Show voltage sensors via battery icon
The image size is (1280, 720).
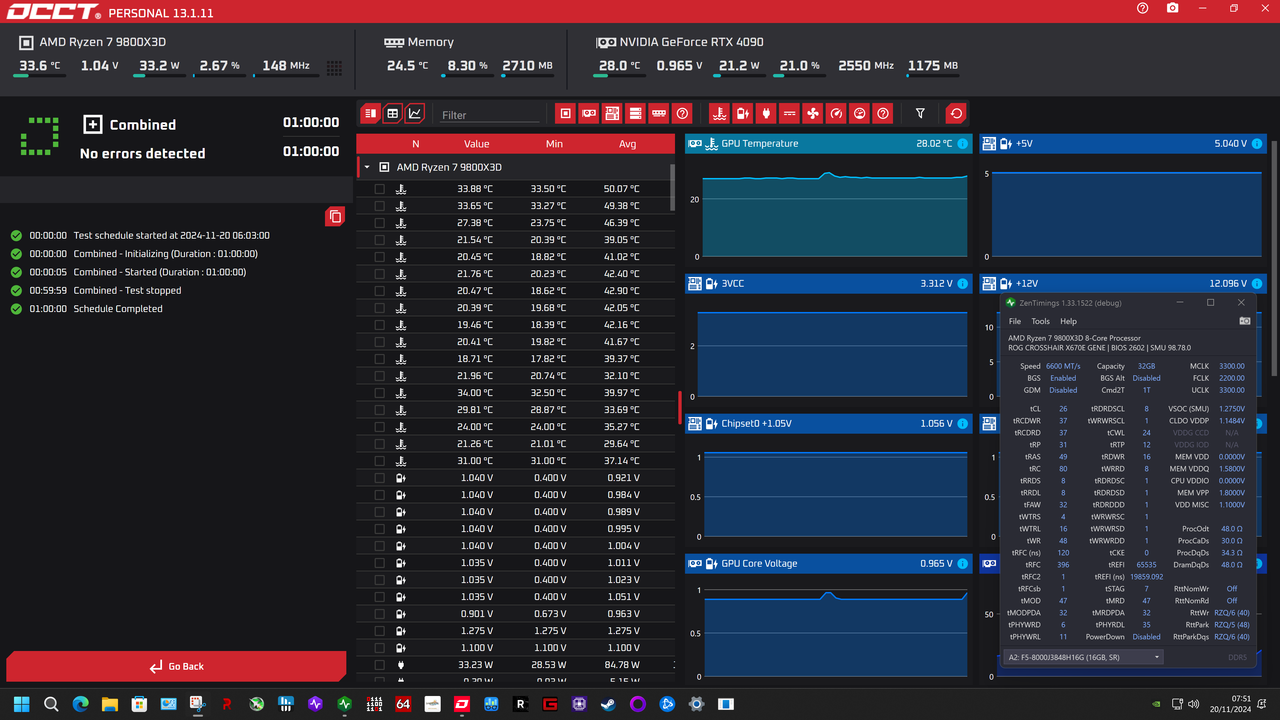(x=742, y=114)
